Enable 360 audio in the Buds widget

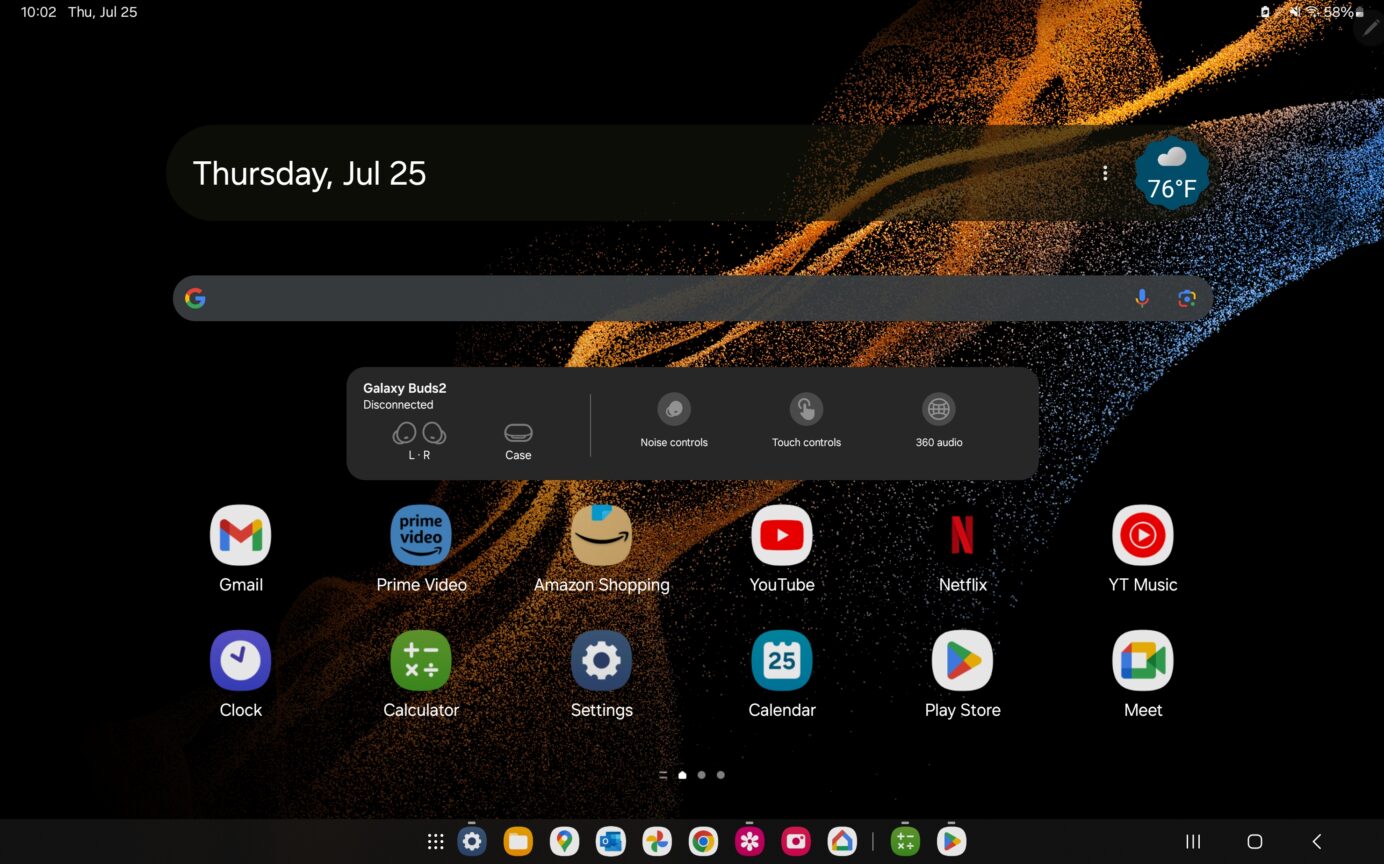coord(938,420)
